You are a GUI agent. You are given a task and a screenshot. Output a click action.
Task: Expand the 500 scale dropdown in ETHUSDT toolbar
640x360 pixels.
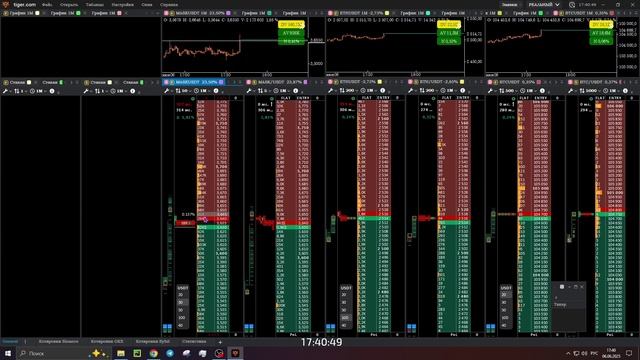(x=350, y=91)
